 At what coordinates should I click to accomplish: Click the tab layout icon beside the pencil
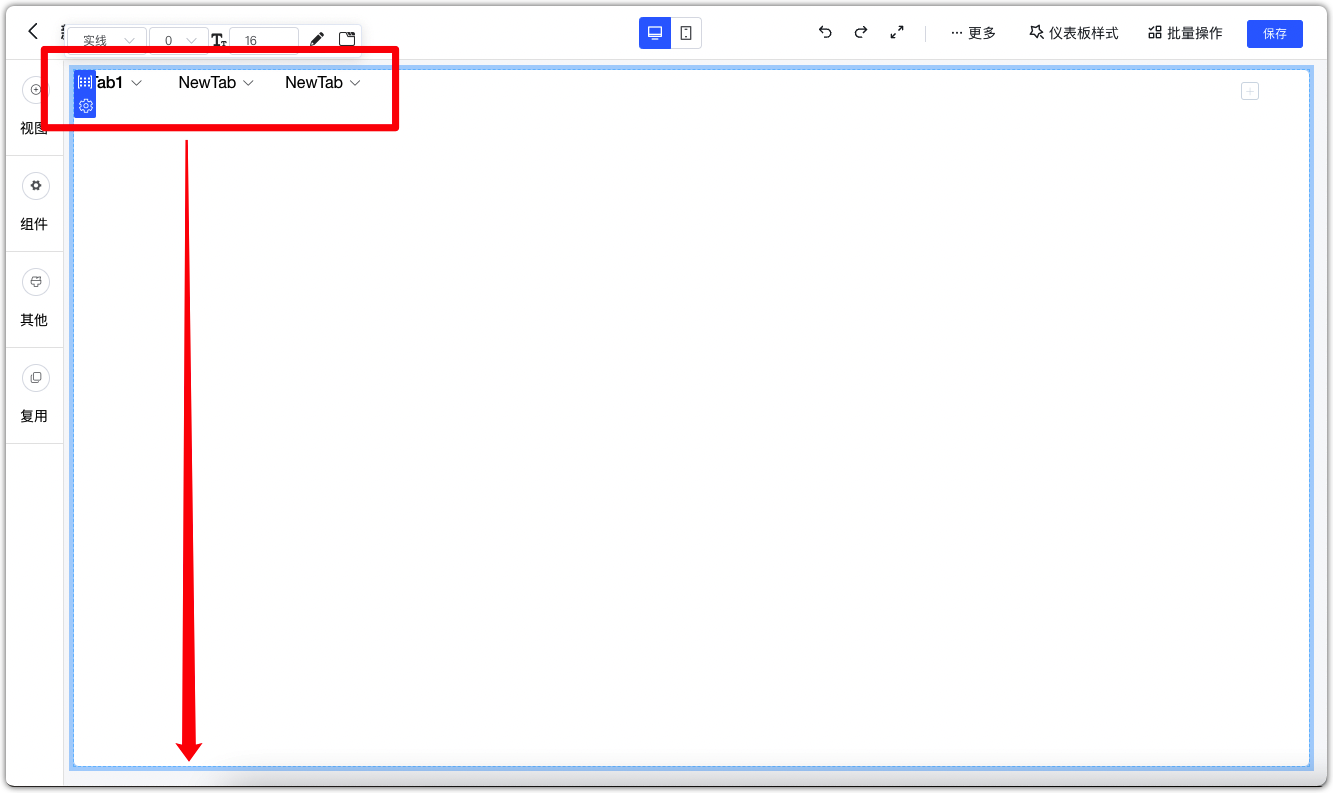click(x=347, y=39)
